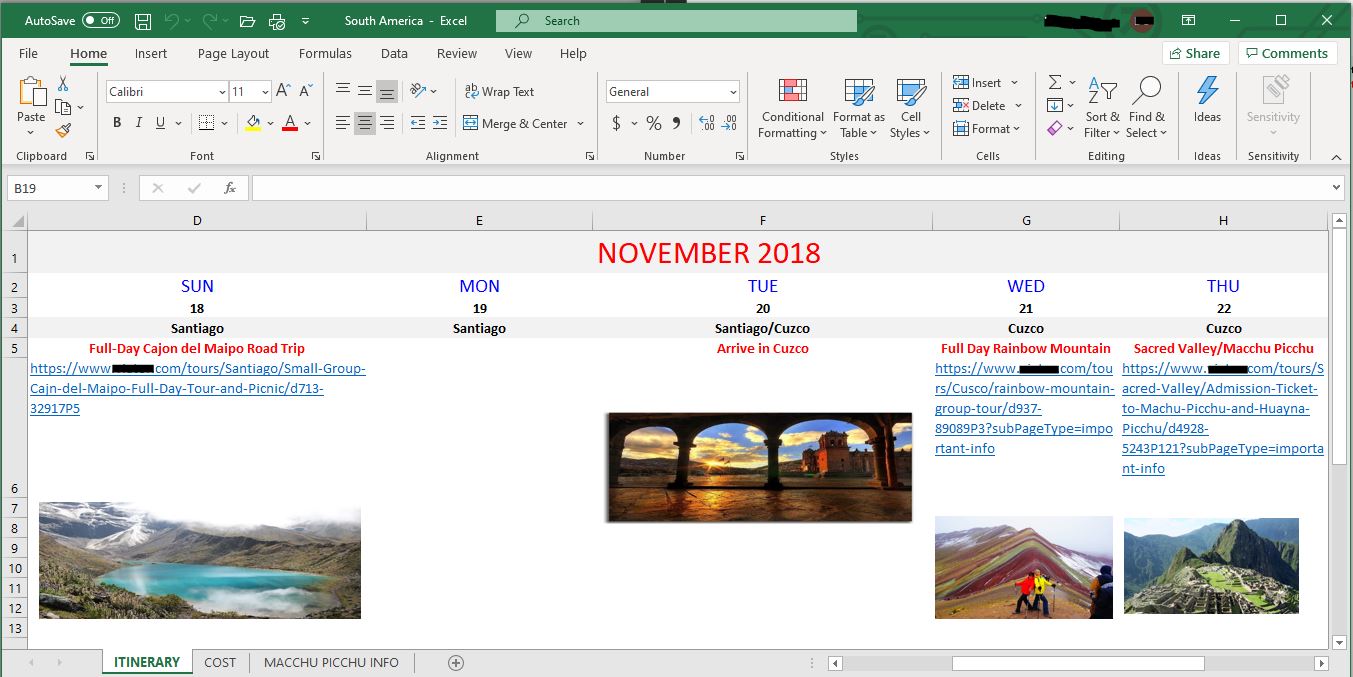Apply Percent Style formatting
This screenshot has height=677, width=1353.
(x=653, y=124)
